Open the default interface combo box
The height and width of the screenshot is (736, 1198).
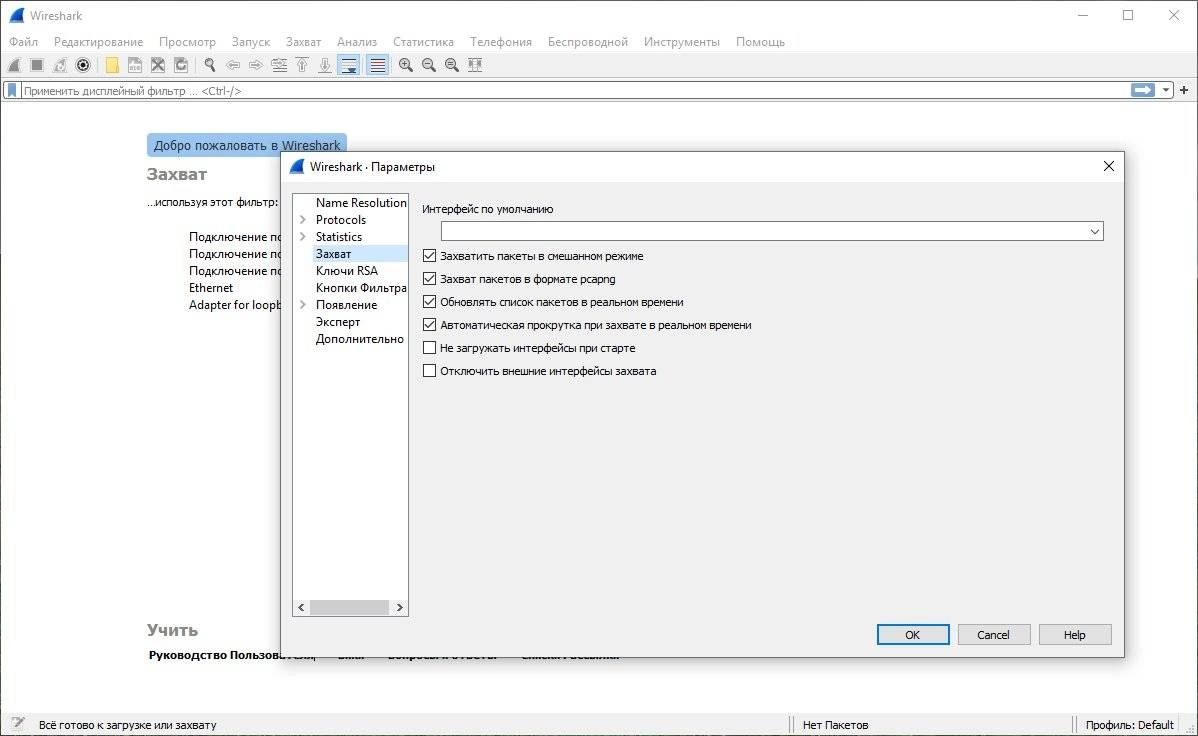(772, 231)
